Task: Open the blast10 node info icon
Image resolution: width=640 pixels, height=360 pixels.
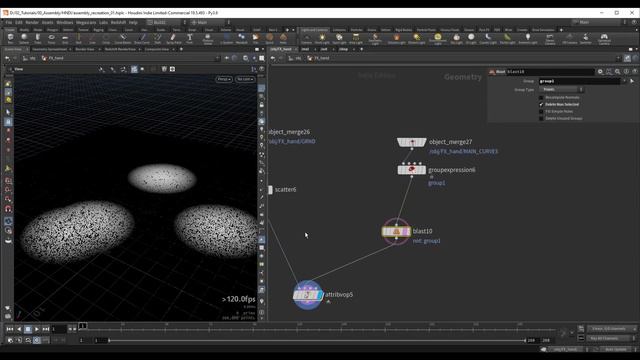Action: click(x=626, y=71)
